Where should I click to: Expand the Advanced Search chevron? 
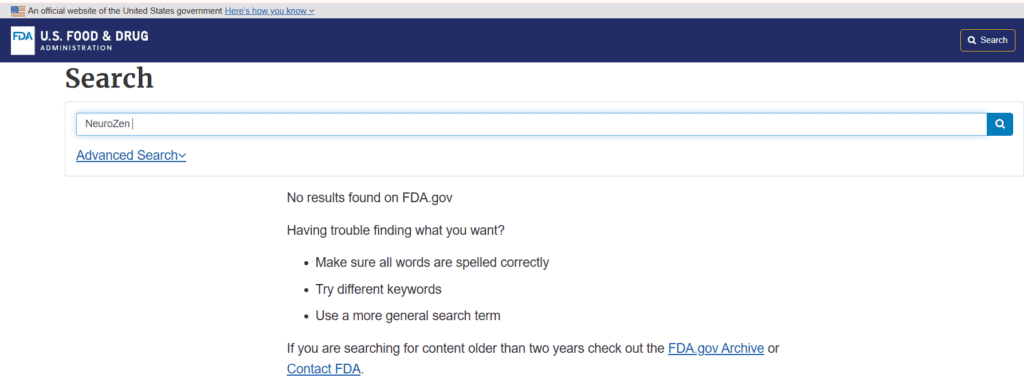[182, 155]
